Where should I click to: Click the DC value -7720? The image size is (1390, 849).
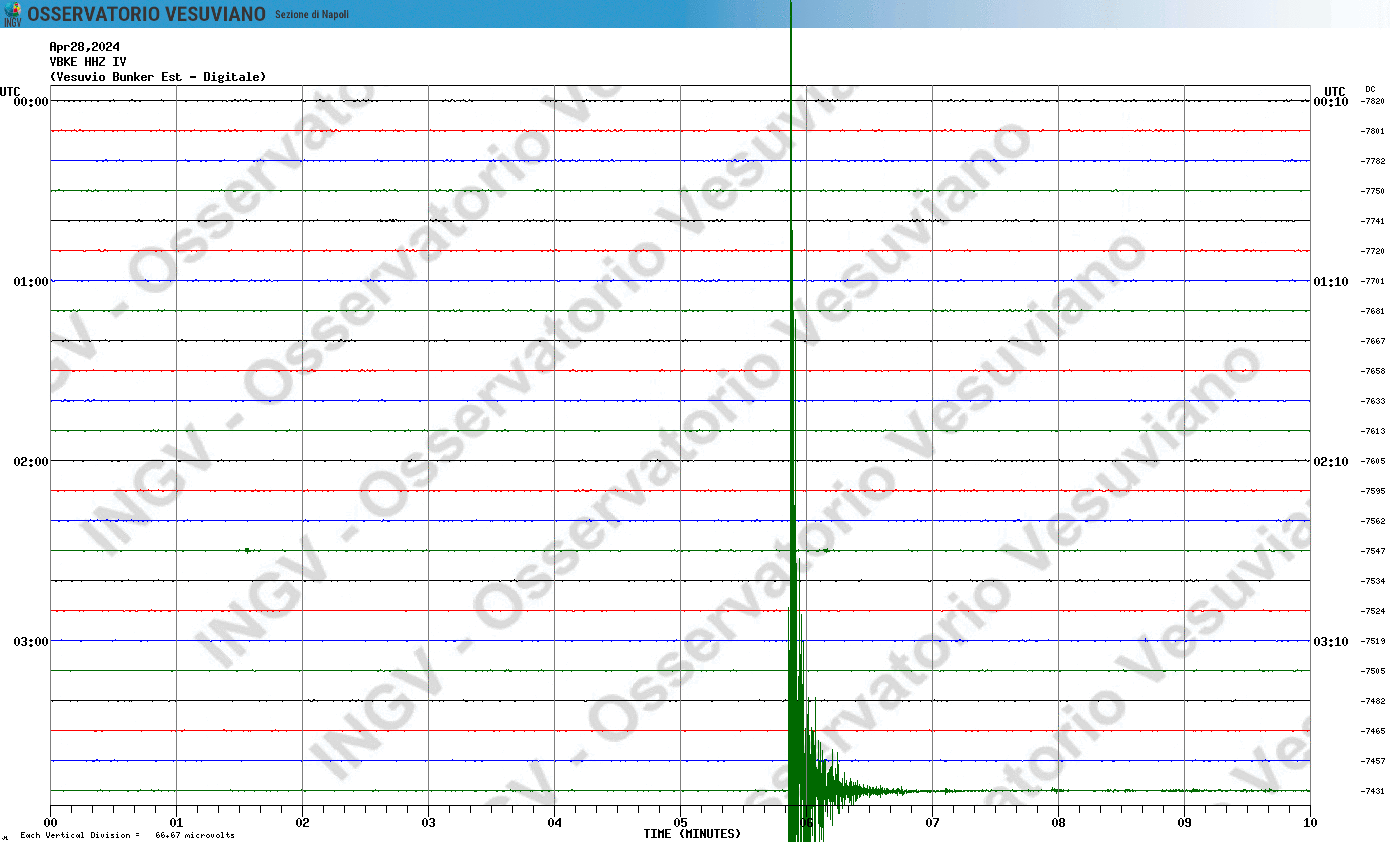click(1373, 251)
